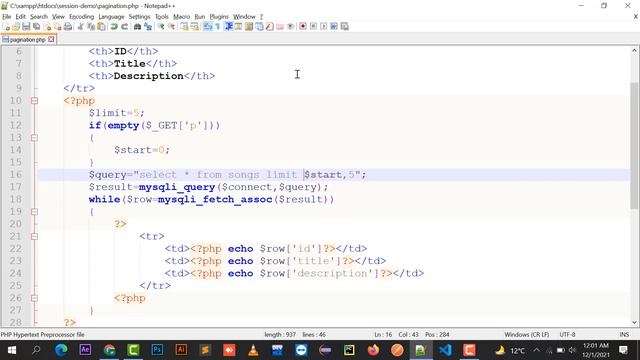This screenshot has height=360, width=640.
Task: Launch Visual Studio Code from taskbar
Action: tap(445, 350)
